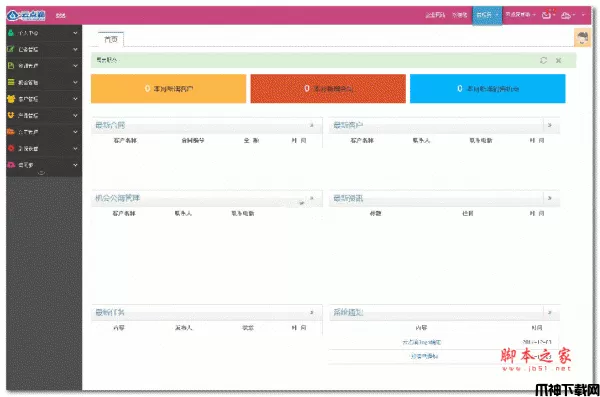Expand the pencil-edit sidebar menu chevron

click(75, 49)
